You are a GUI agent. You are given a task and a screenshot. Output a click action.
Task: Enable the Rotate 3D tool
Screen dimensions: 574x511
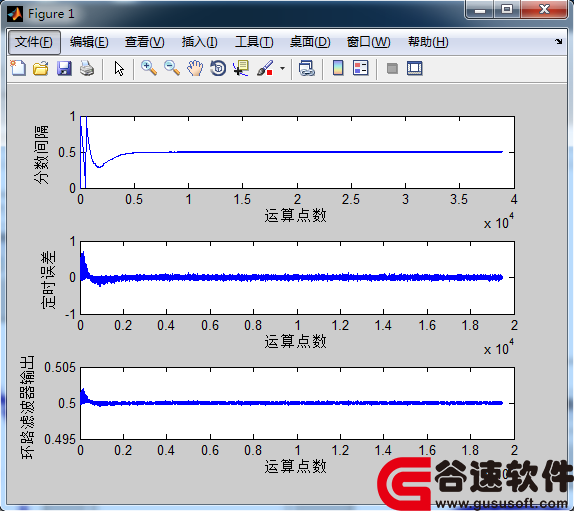(218, 68)
